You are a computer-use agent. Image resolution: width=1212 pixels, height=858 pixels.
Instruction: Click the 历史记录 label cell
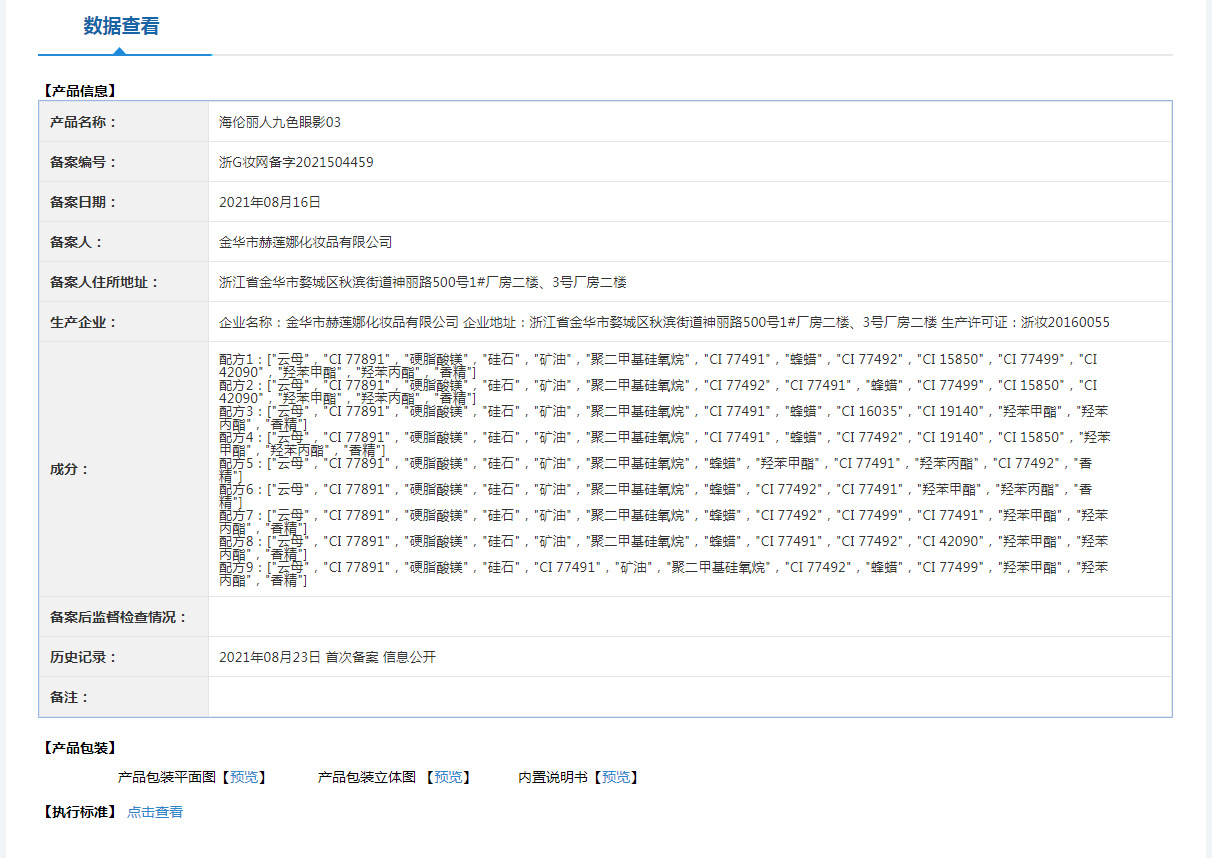coord(124,657)
